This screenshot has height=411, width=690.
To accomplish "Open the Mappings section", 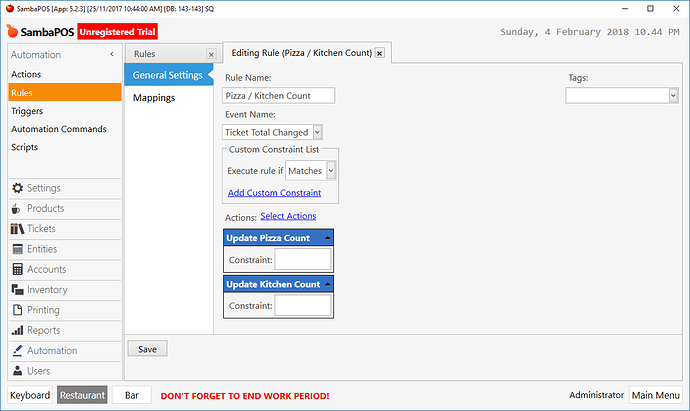I will coord(154,98).
